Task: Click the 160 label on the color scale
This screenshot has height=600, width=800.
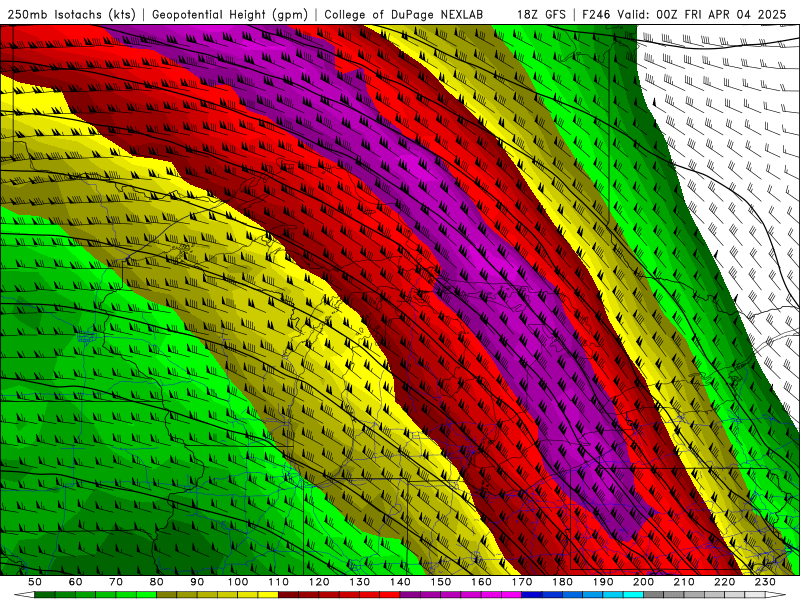Action: (481, 582)
